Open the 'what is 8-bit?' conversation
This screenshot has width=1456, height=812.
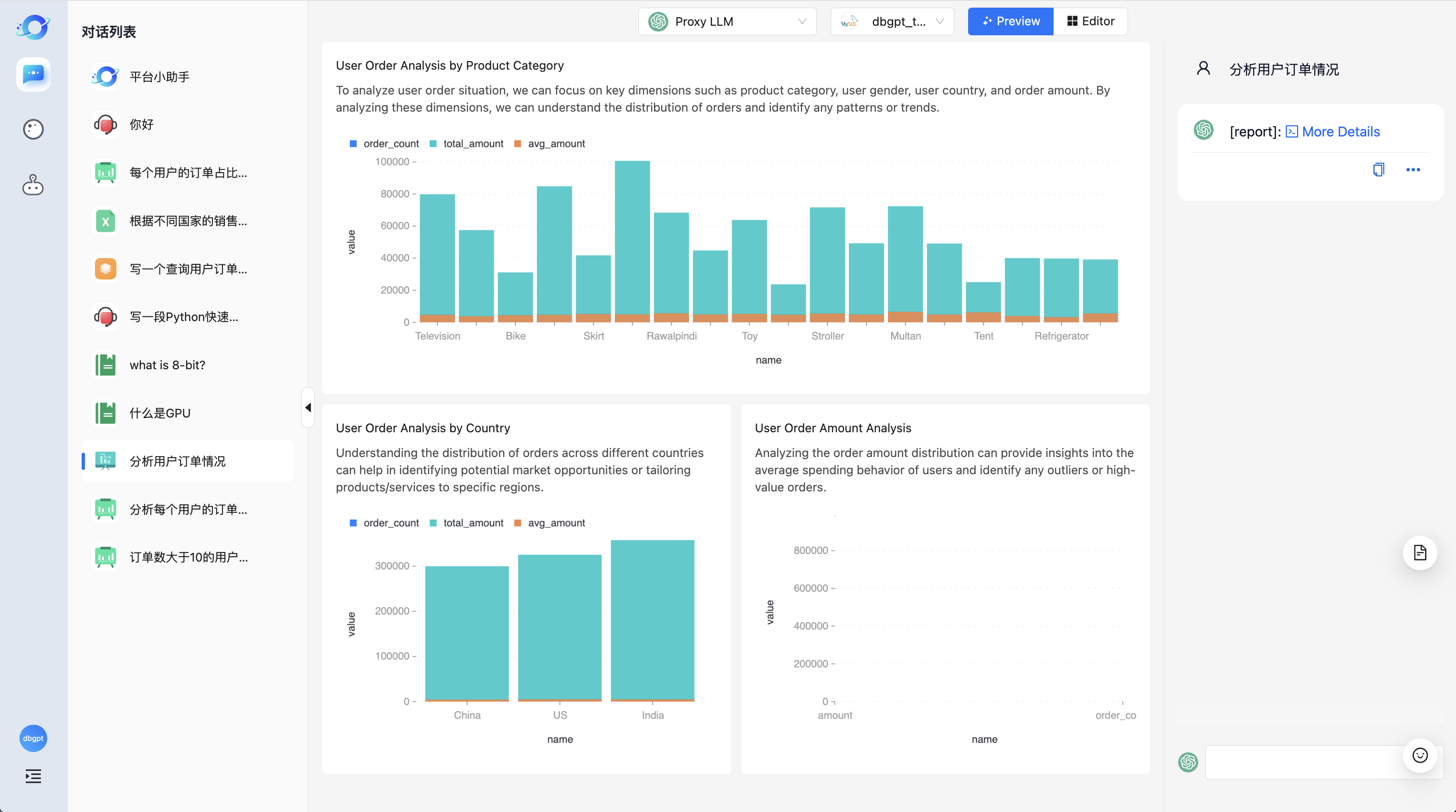pyautogui.click(x=167, y=365)
